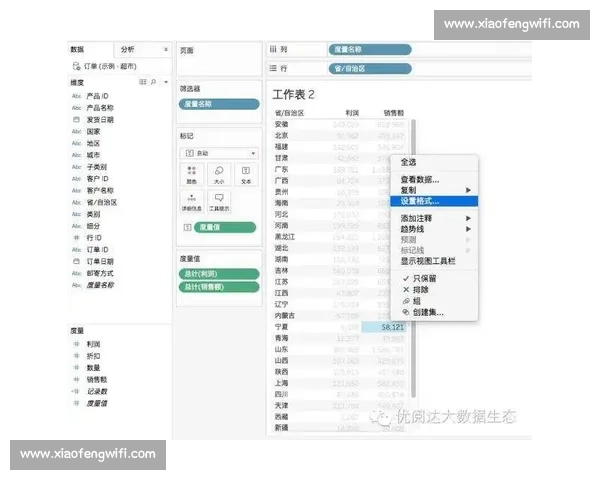Click the 安徽 row label
600x480 pixels.
pyautogui.click(x=281, y=124)
